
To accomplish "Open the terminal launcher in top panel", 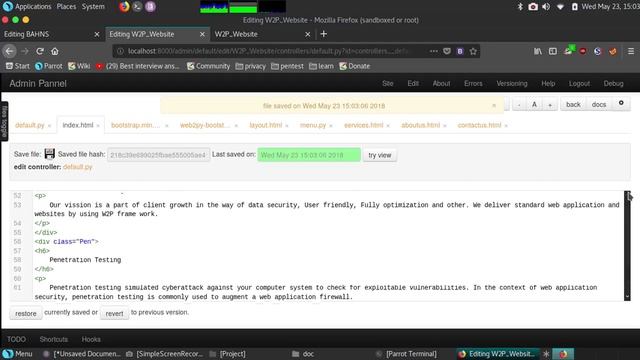I will (137, 7).
